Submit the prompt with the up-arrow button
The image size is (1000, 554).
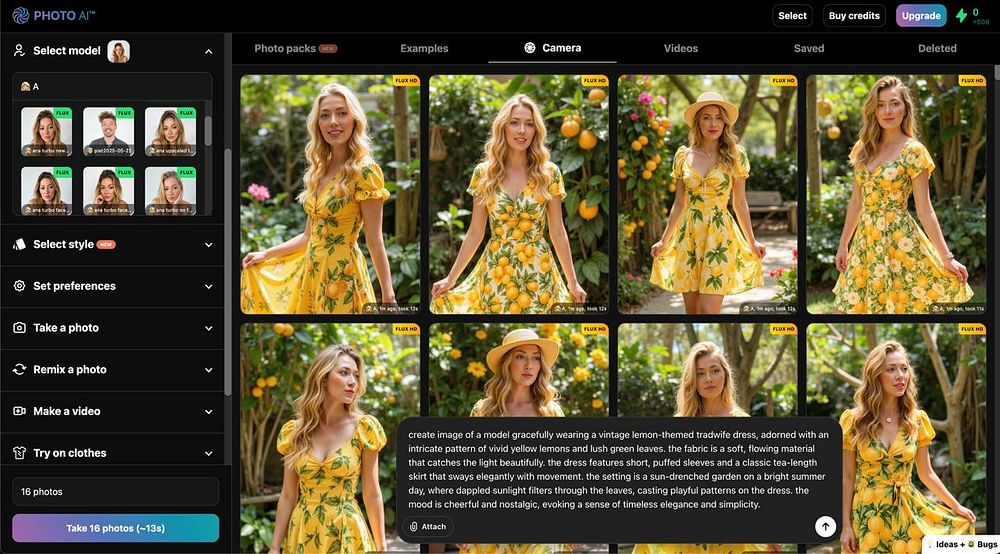[x=825, y=527]
